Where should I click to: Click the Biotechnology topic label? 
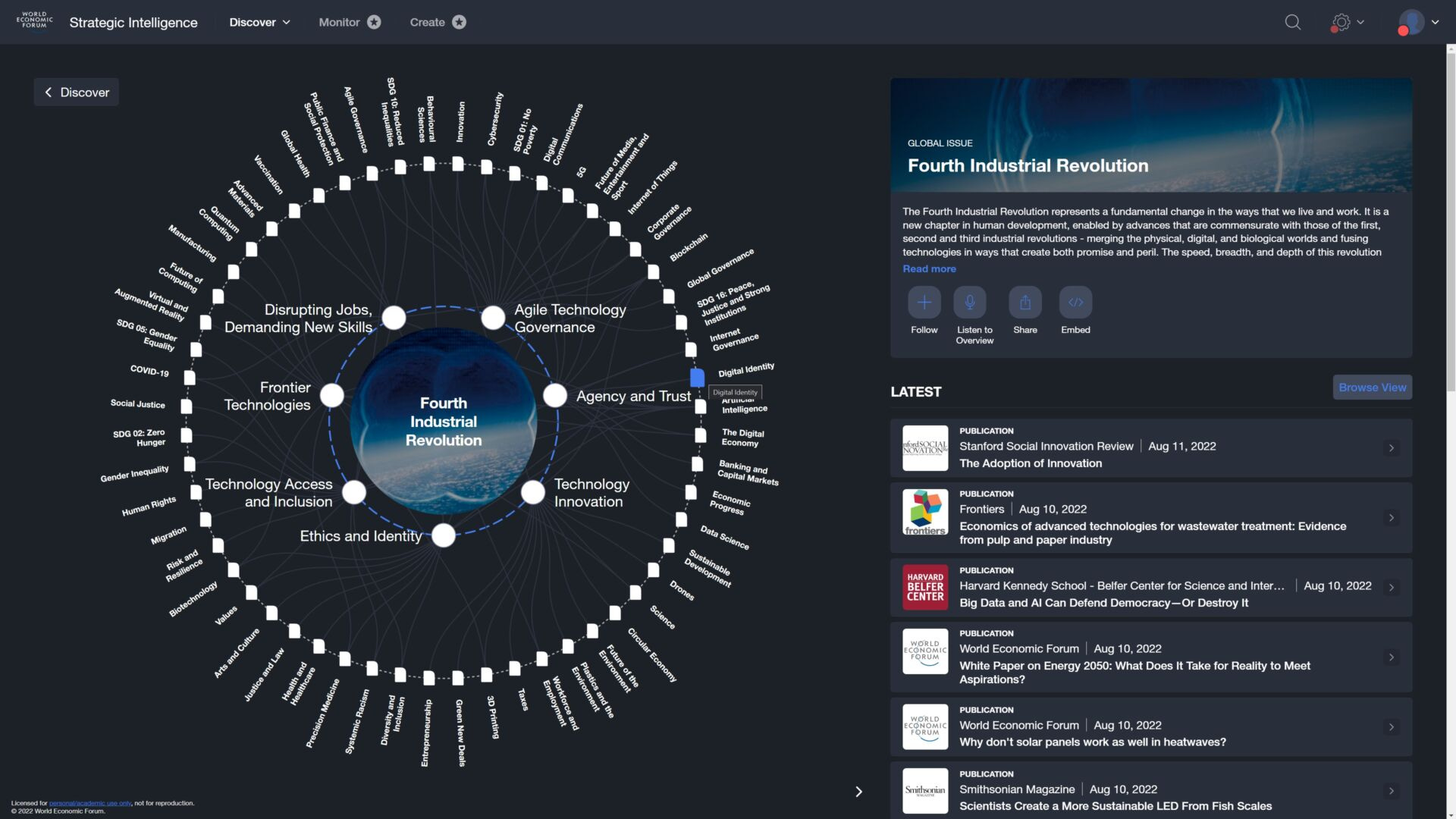(193, 598)
